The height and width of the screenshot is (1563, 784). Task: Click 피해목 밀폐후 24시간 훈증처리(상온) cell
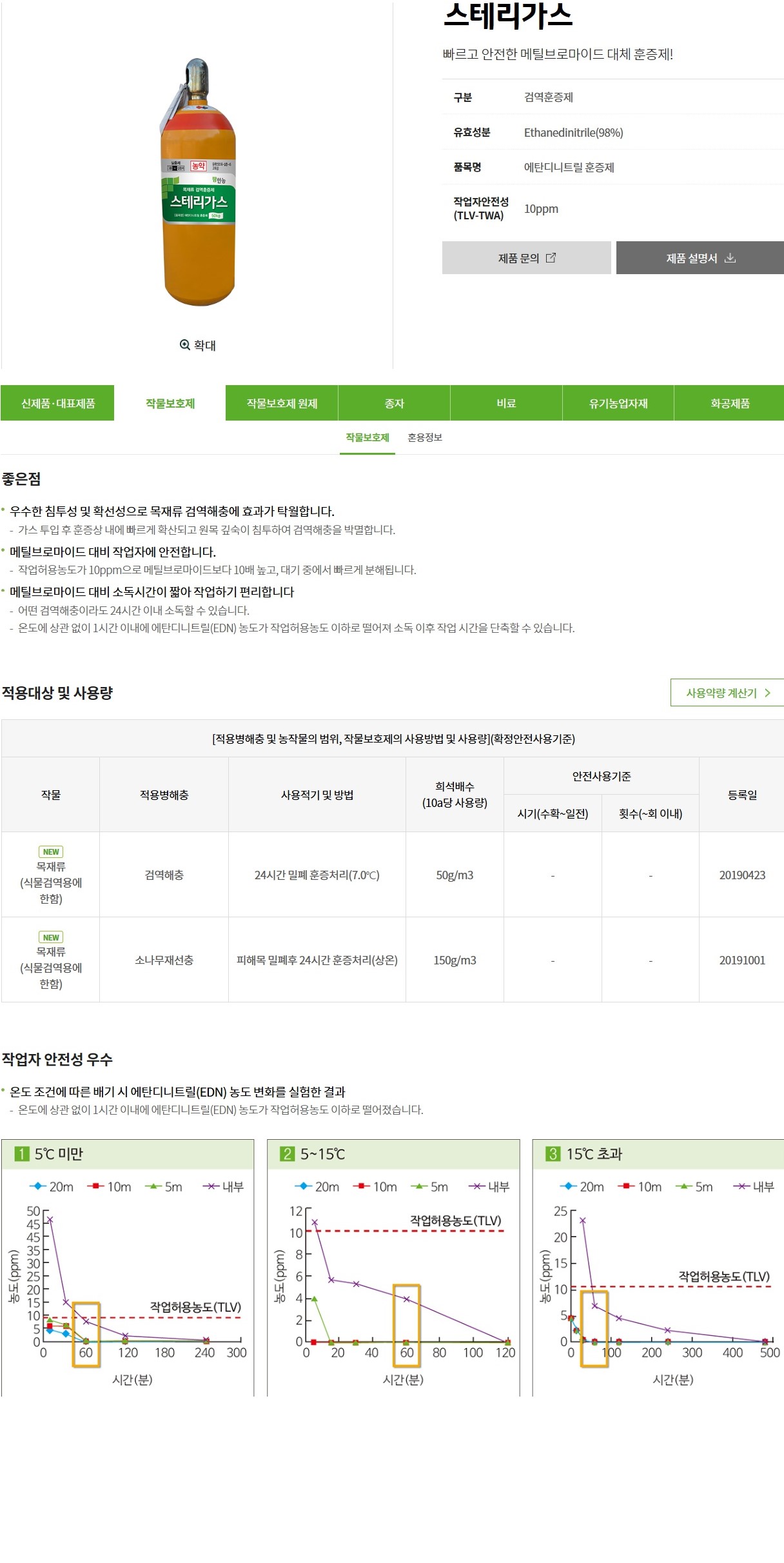(317, 960)
